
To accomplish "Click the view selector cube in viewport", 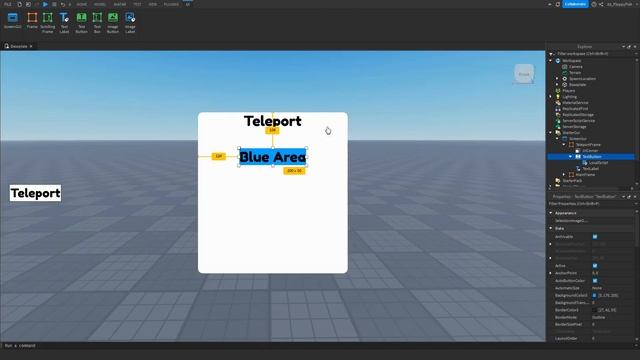I will click(x=524, y=74).
